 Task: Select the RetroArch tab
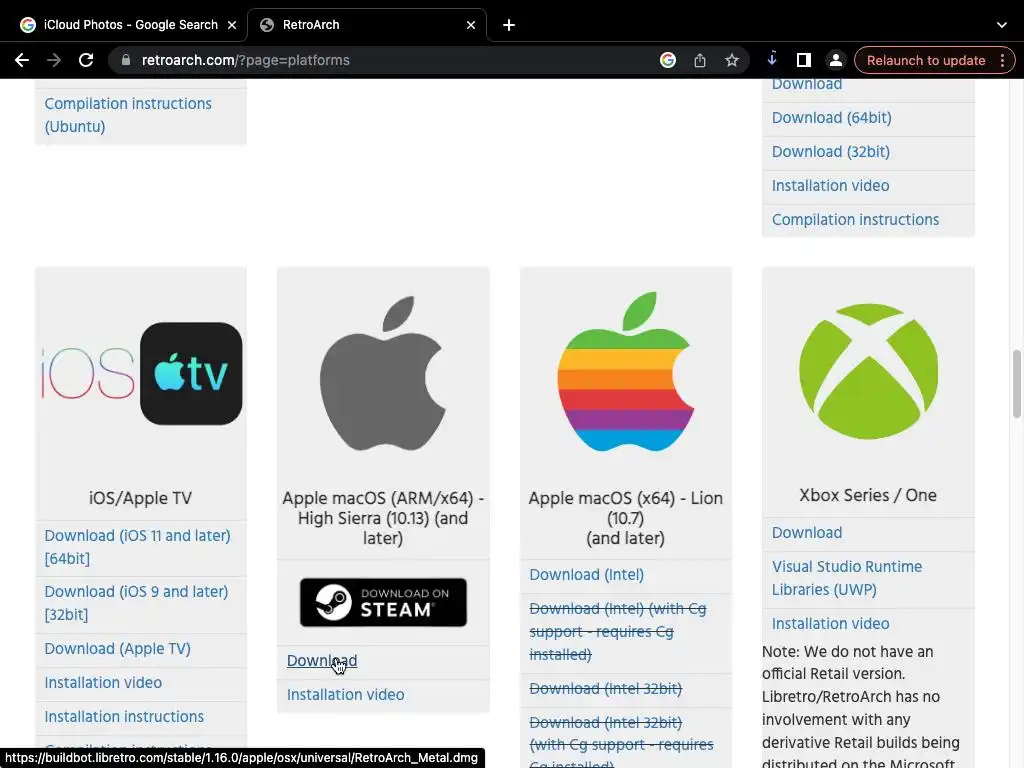(367, 25)
